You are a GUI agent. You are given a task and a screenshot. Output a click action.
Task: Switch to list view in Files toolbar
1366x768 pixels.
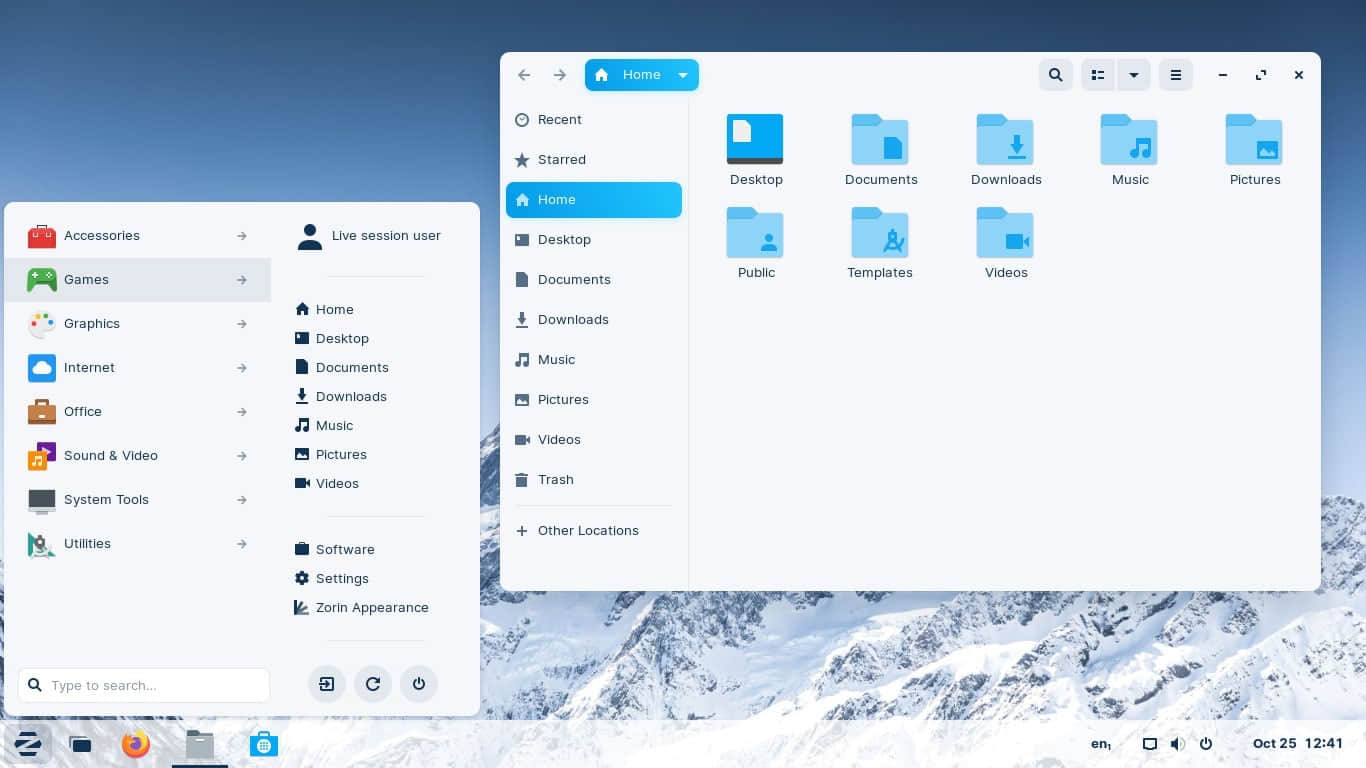tap(1098, 75)
